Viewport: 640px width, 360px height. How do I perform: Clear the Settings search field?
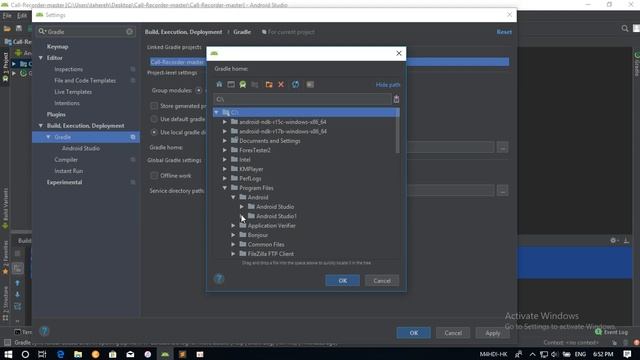click(x=129, y=31)
